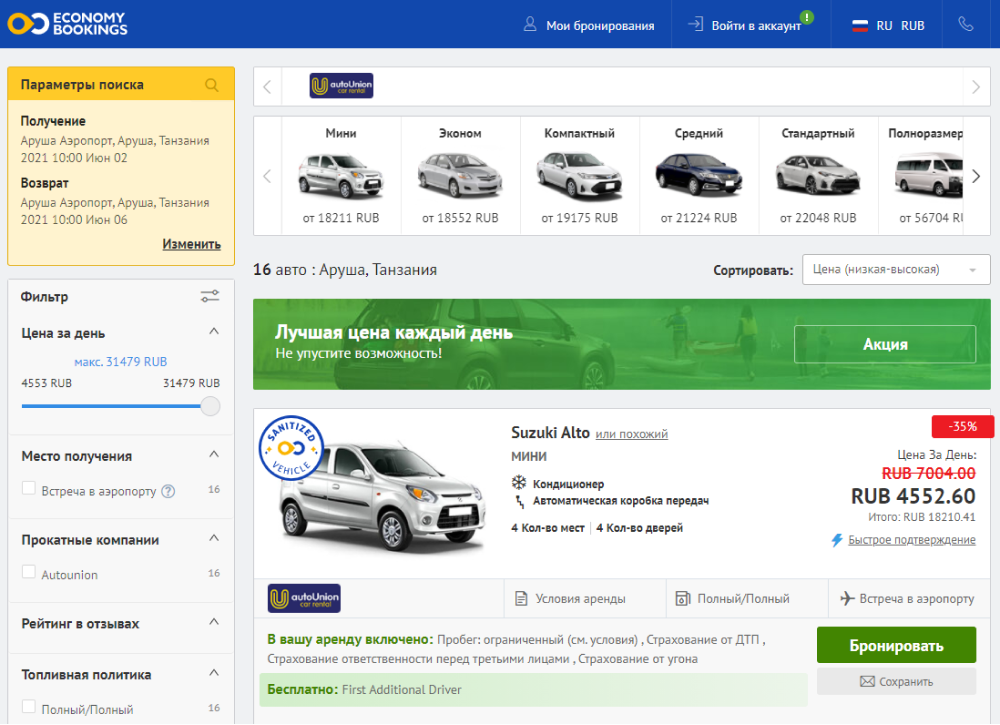Viewport: 1000px width, 725px height.
Task: Open the или похожий link
Action: (x=631, y=434)
